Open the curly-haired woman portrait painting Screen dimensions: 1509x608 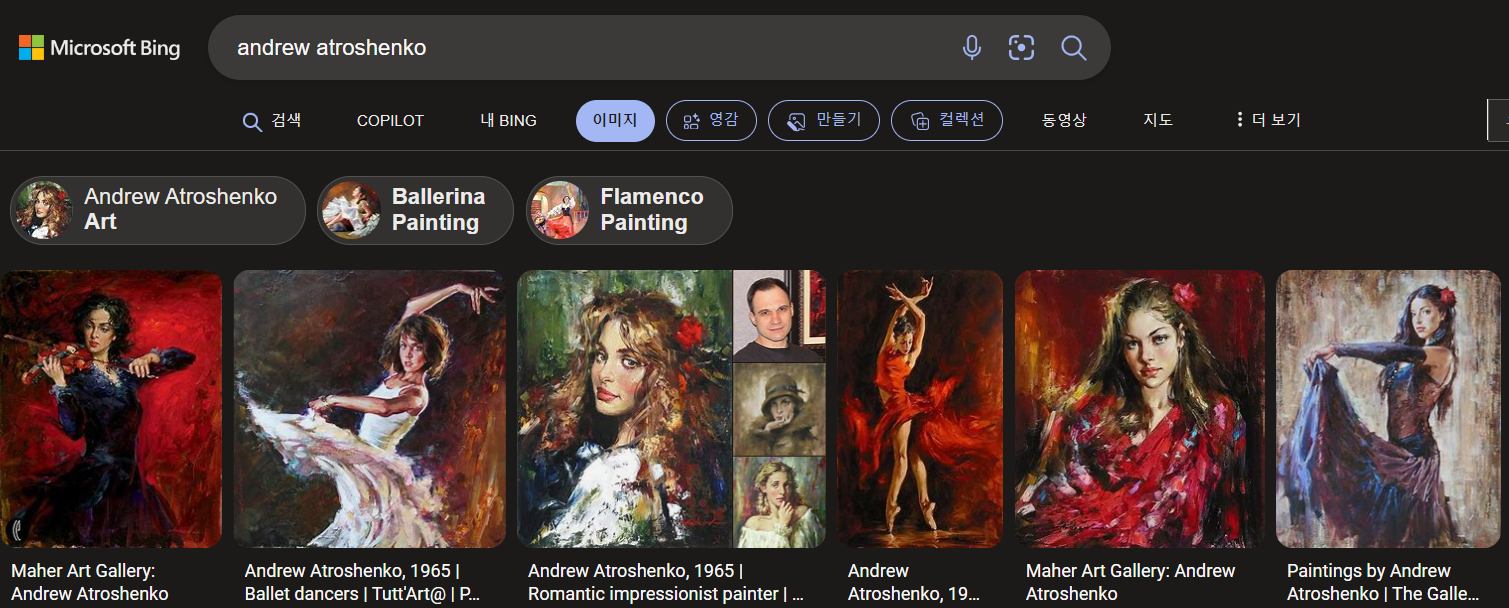pyautogui.click(x=625, y=409)
